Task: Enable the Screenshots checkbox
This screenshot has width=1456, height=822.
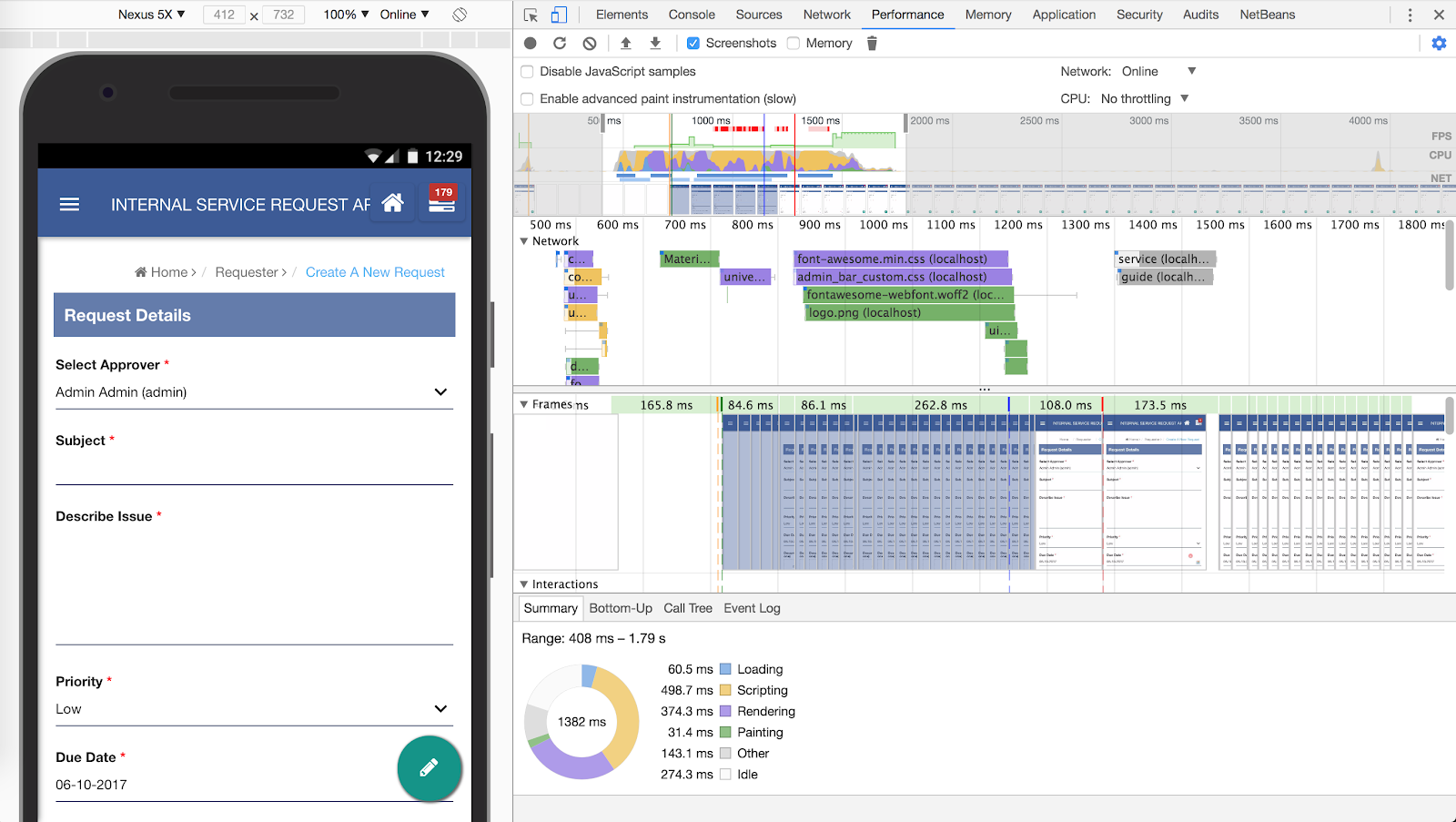Action: click(x=693, y=43)
